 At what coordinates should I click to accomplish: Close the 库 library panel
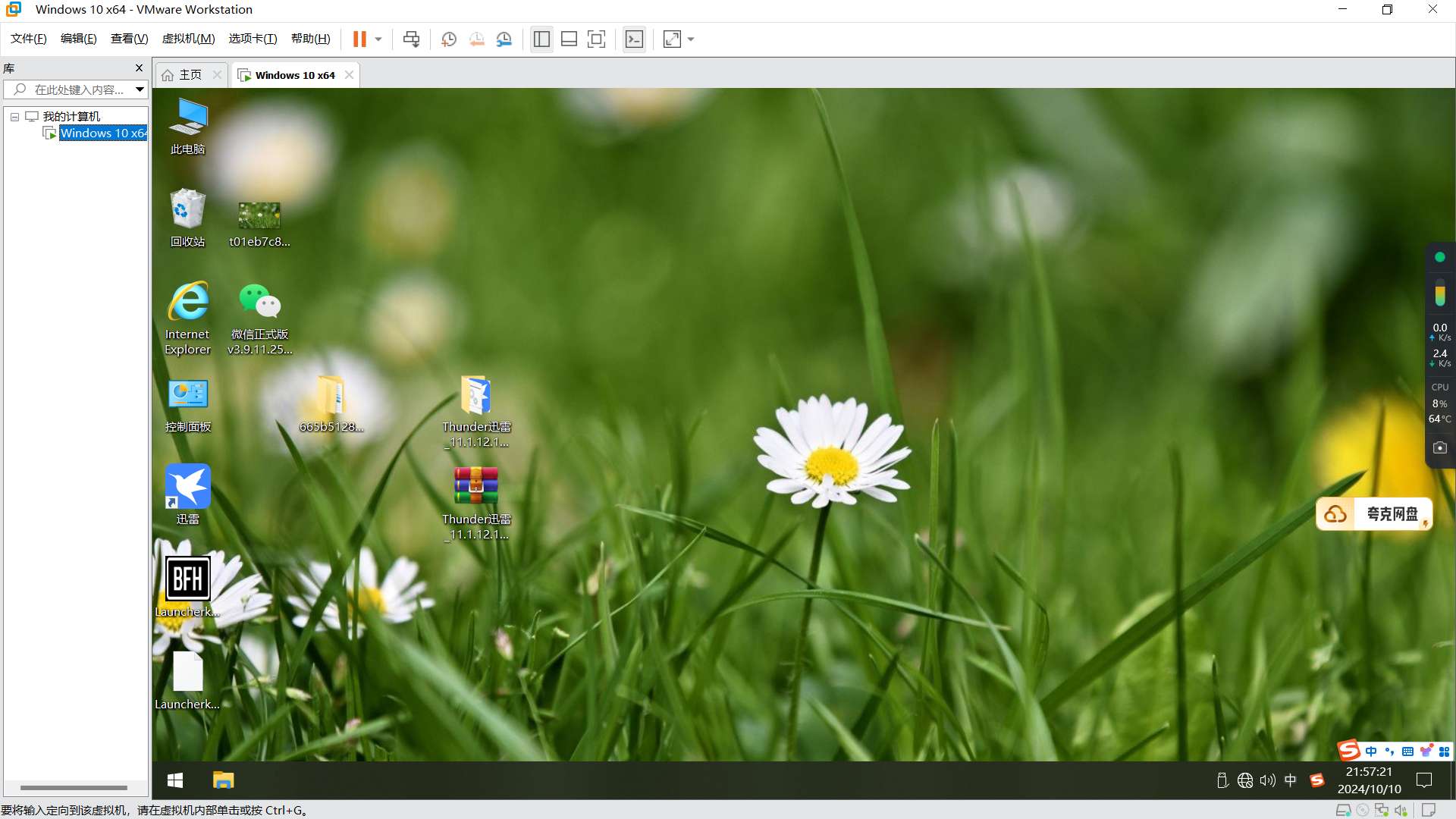(139, 68)
